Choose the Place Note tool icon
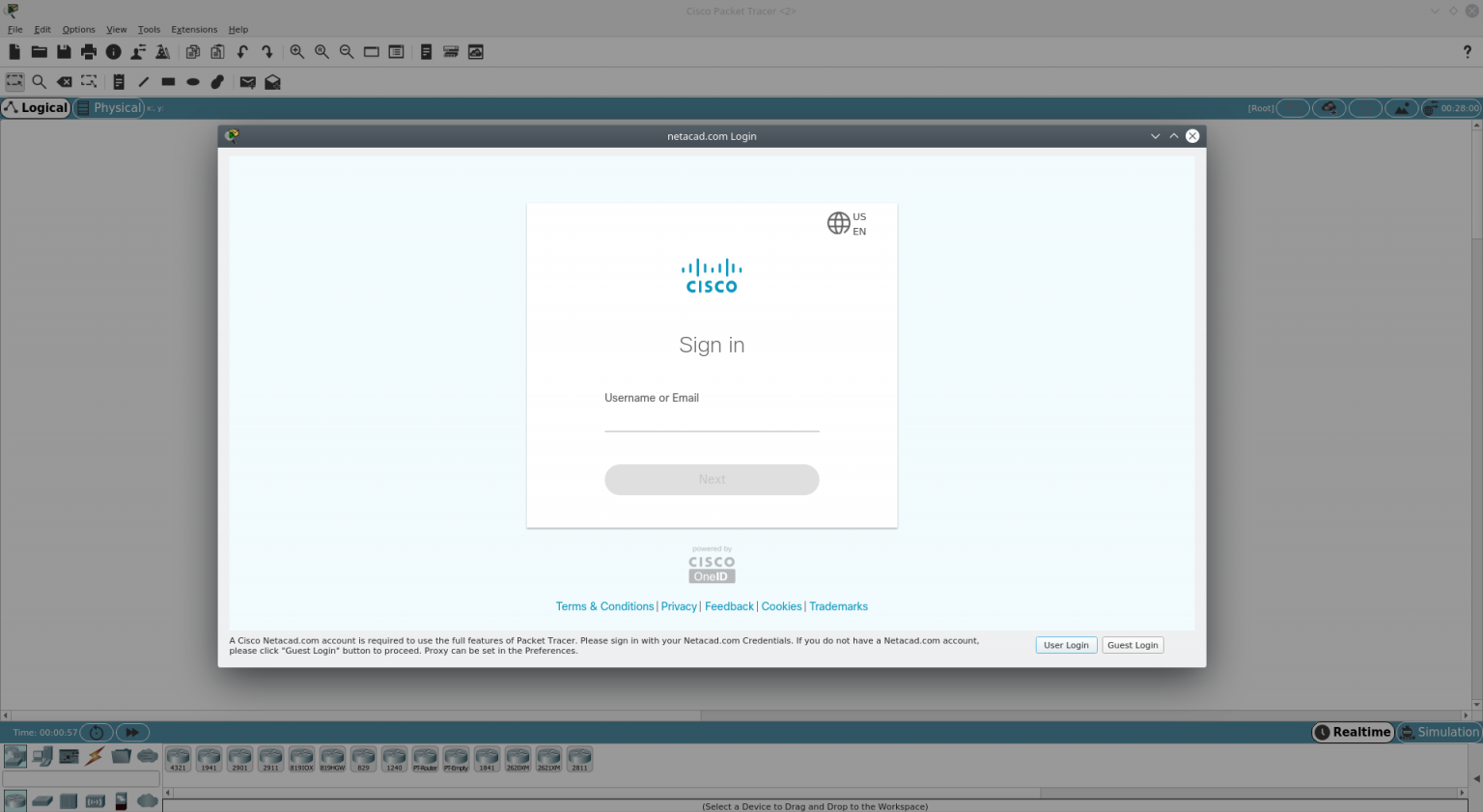The width and height of the screenshot is (1483, 812). coord(119,82)
